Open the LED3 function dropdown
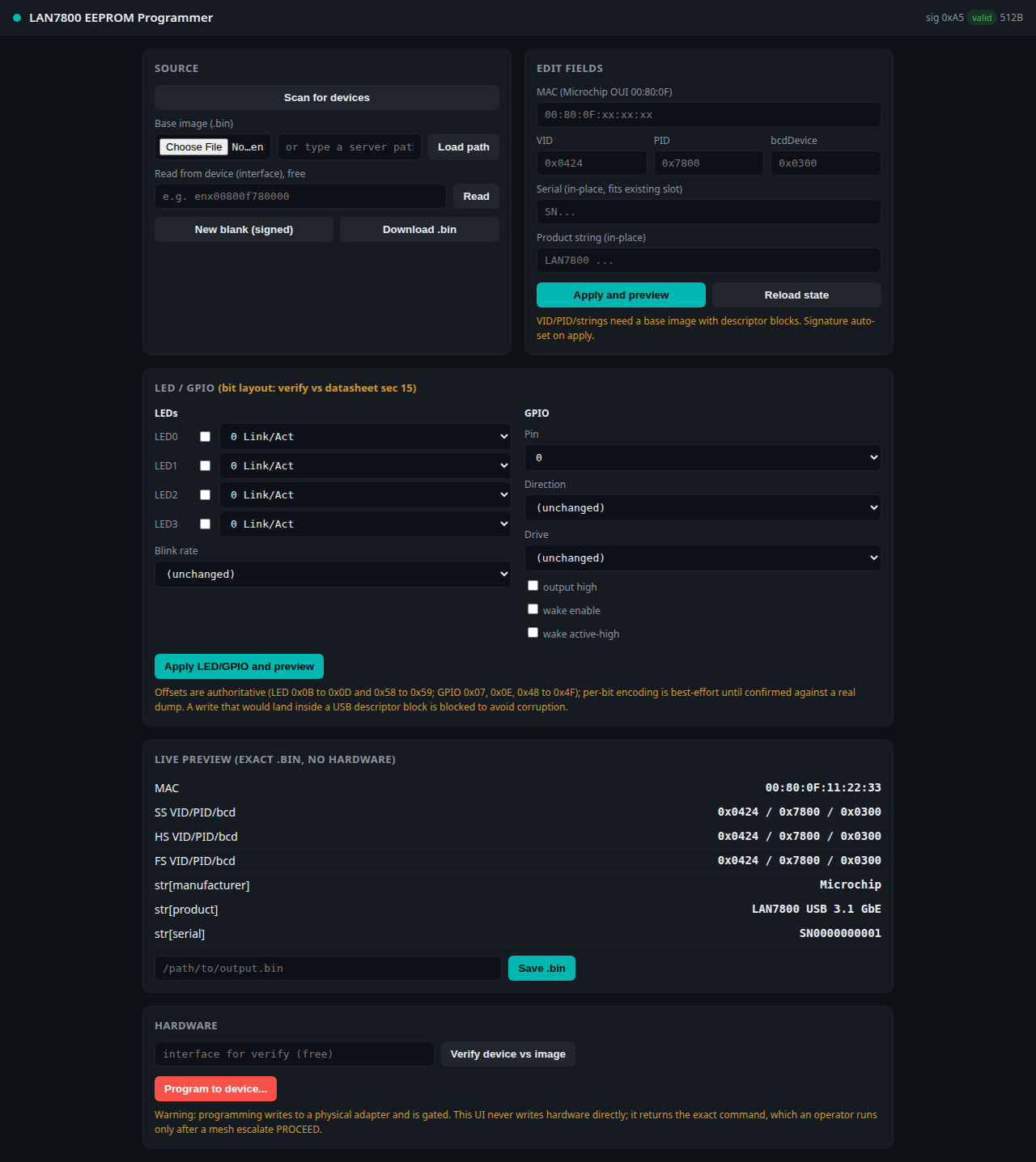The width and height of the screenshot is (1036, 1162). click(x=365, y=524)
